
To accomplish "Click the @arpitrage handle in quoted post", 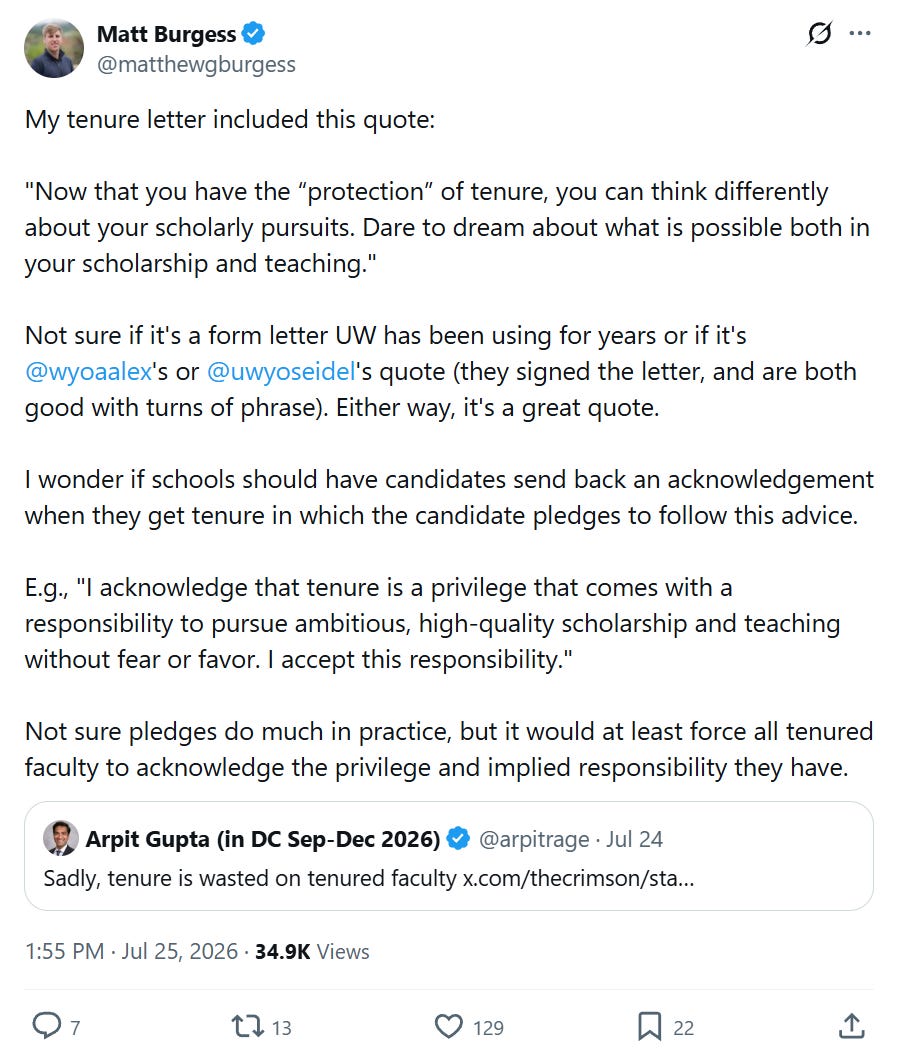I will pyautogui.click(x=533, y=839).
